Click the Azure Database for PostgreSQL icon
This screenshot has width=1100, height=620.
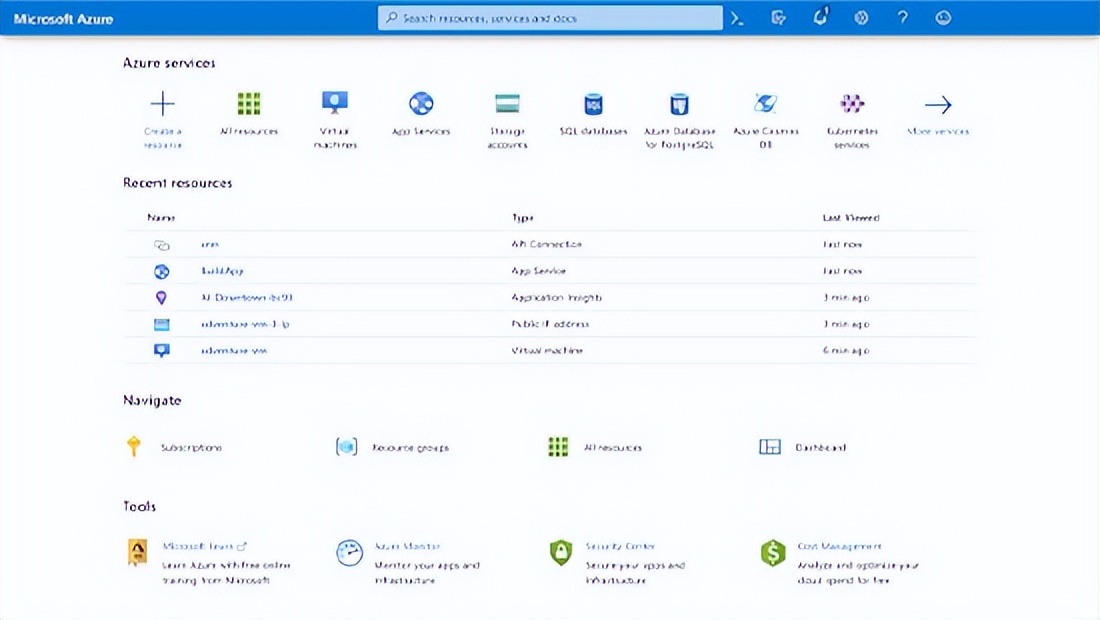679,103
